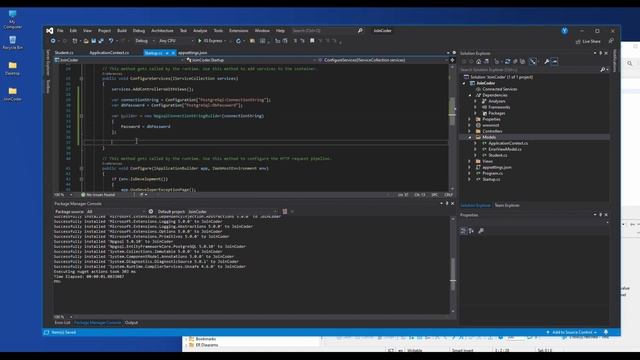Image resolution: width=640 pixels, height=360 pixels.
Task: Select appsettings.json in Solution Explorer
Action: coord(496,167)
